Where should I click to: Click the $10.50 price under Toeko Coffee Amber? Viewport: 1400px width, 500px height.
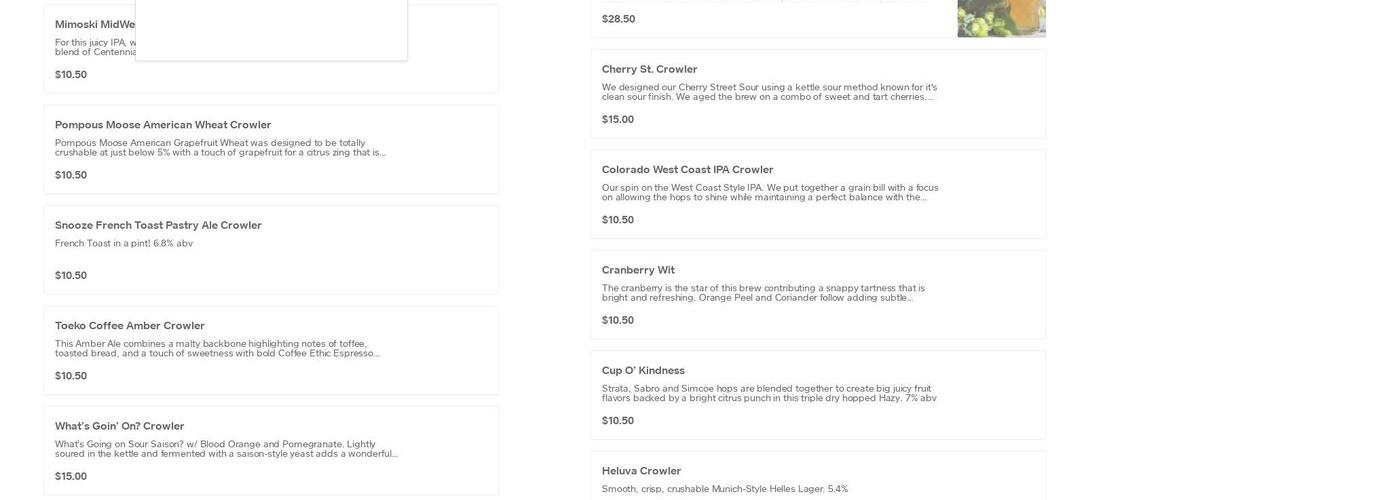[71, 376]
